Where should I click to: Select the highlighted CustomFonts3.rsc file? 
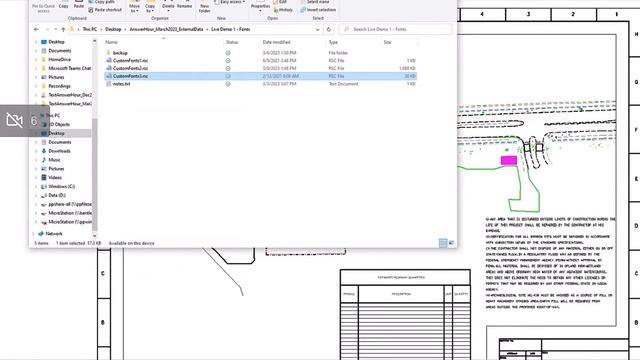pyautogui.click(x=260, y=76)
